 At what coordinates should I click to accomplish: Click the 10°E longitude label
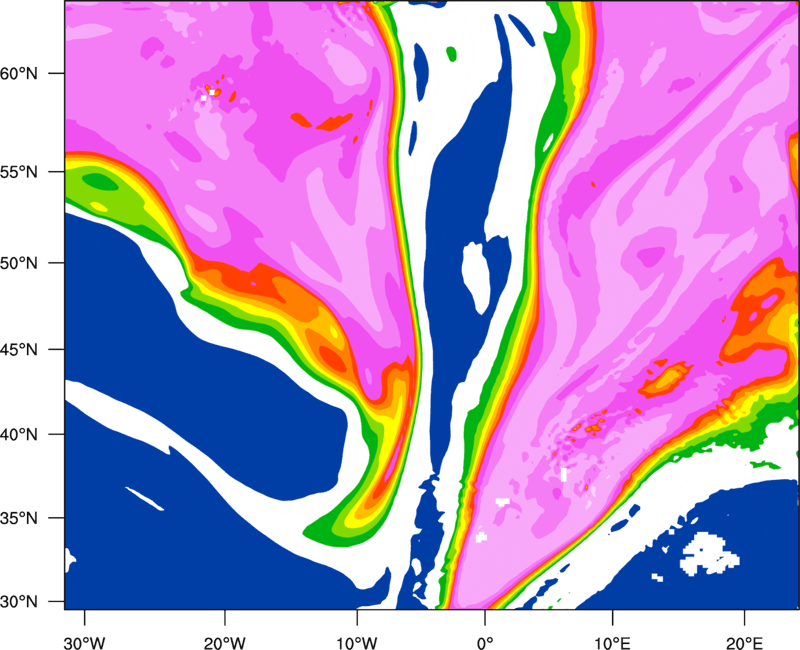click(x=612, y=643)
